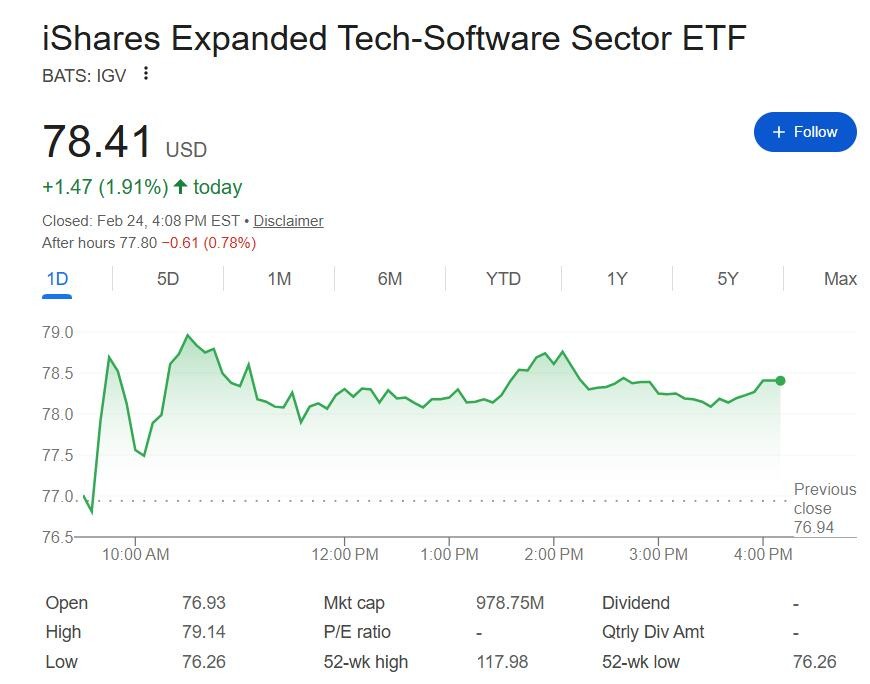This screenshot has height=684, width=870.
Task: Click the green endpoint dot on chart
Action: click(780, 380)
